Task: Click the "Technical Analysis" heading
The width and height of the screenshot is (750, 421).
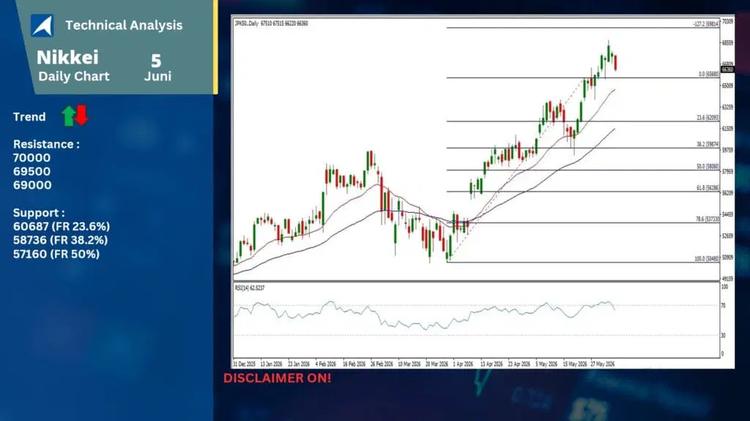Action: tap(124, 25)
